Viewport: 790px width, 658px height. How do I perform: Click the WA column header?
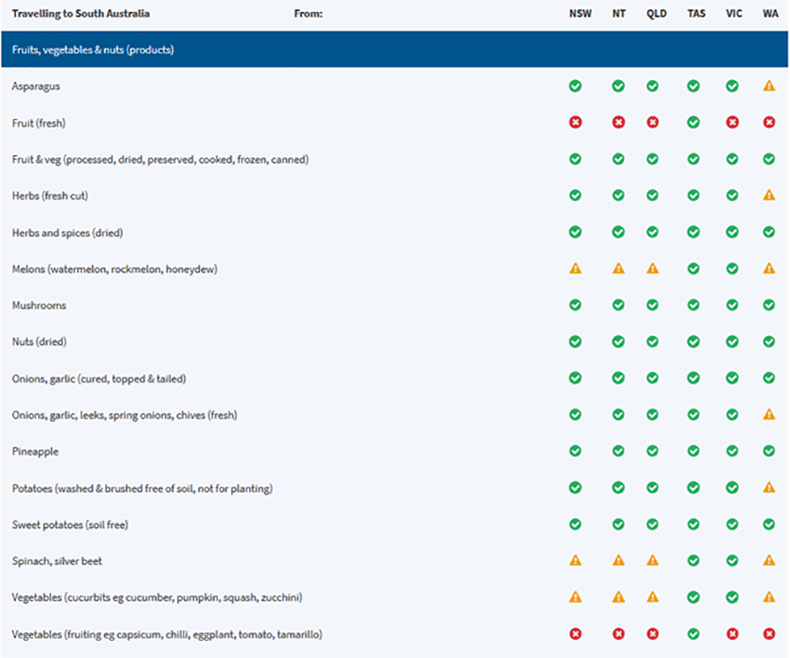click(x=770, y=14)
